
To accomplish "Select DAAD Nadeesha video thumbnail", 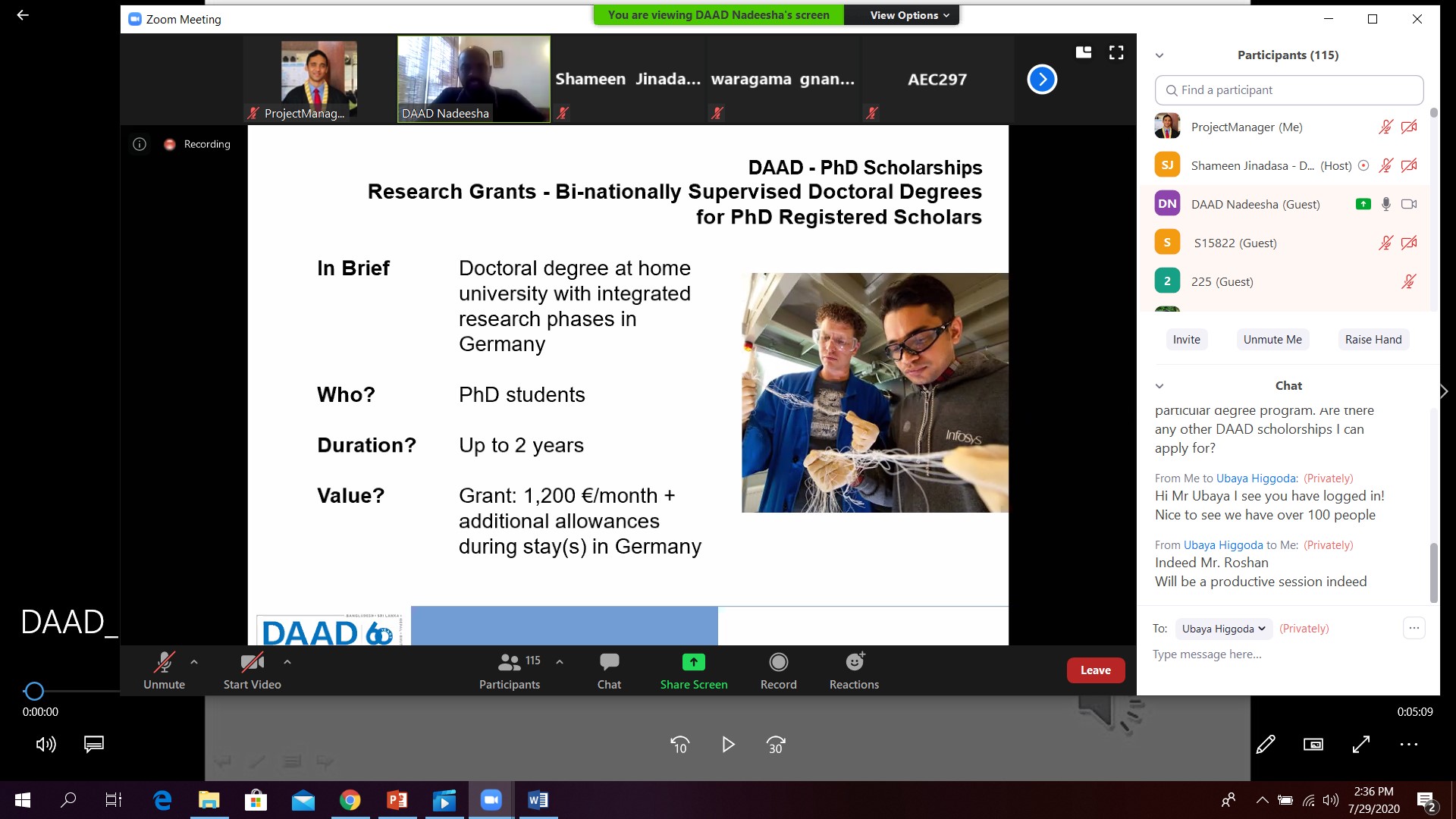I will coord(474,79).
